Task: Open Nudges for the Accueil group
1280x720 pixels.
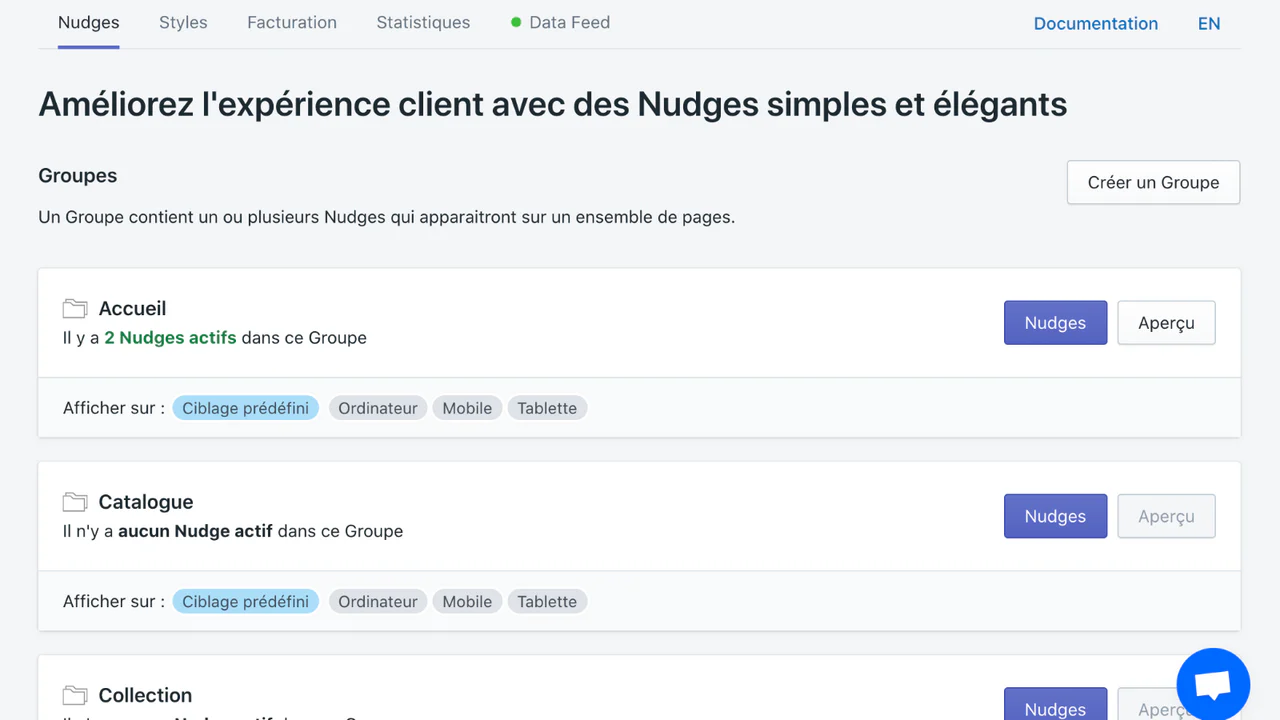Action: click(x=1055, y=323)
